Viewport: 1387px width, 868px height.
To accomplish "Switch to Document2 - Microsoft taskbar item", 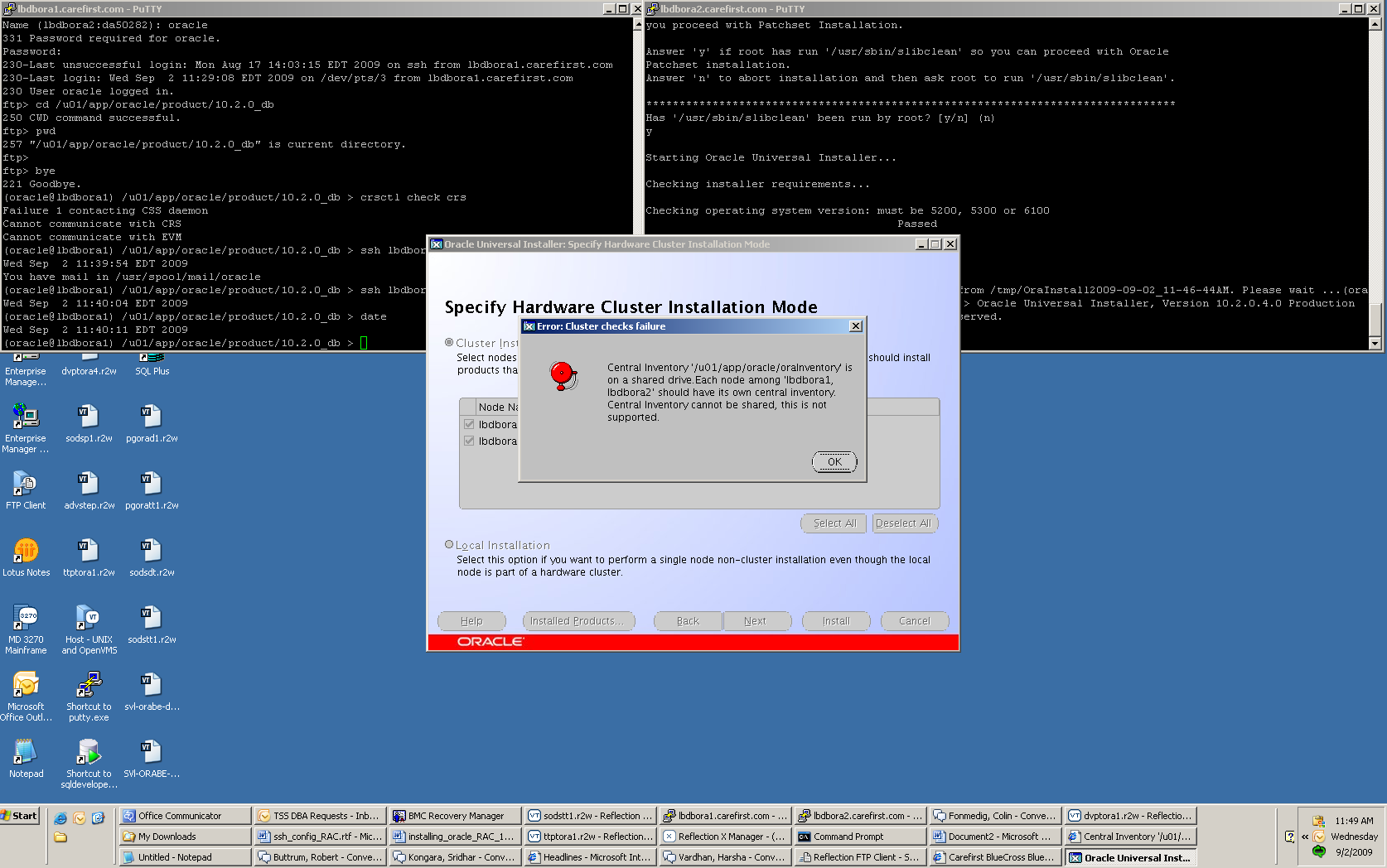I will (995, 837).
